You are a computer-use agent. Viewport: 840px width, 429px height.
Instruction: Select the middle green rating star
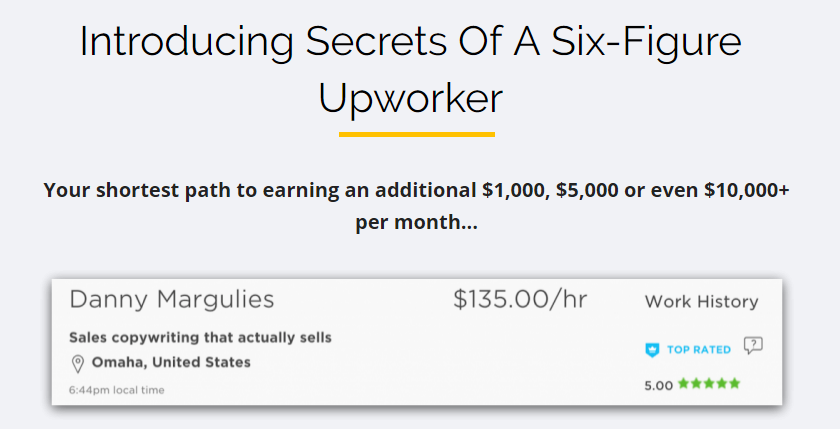(x=709, y=383)
